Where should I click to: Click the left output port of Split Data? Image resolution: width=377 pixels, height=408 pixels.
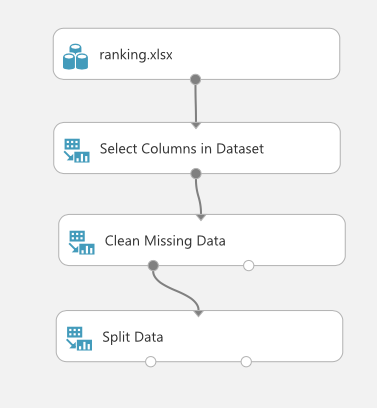[151, 362]
